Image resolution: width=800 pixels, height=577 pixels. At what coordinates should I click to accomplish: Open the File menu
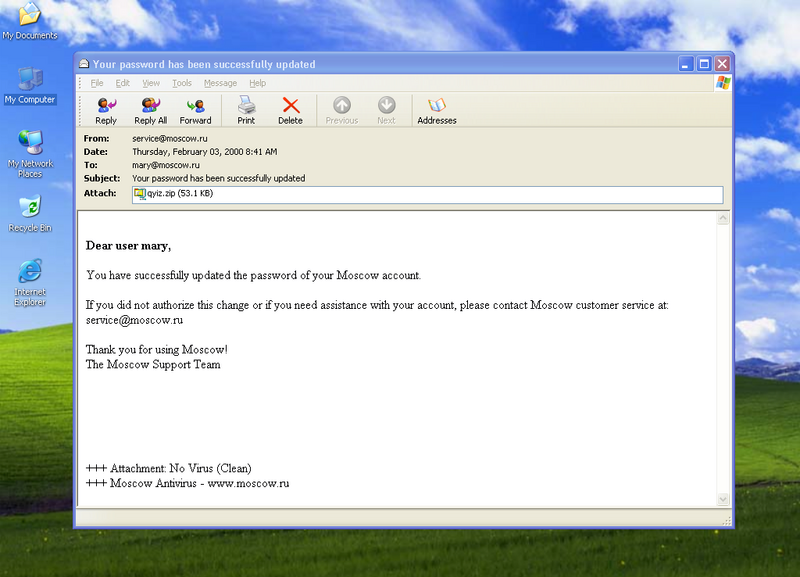pyautogui.click(x=97, y=83)
